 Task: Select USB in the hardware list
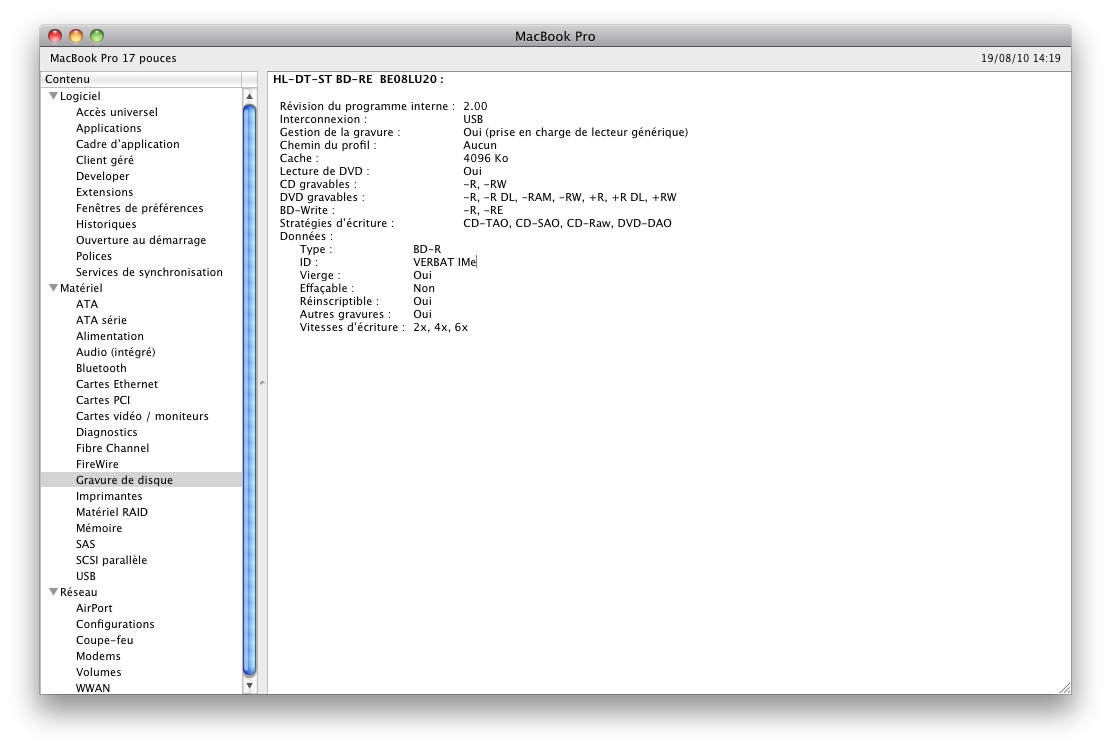coord(86,576)
